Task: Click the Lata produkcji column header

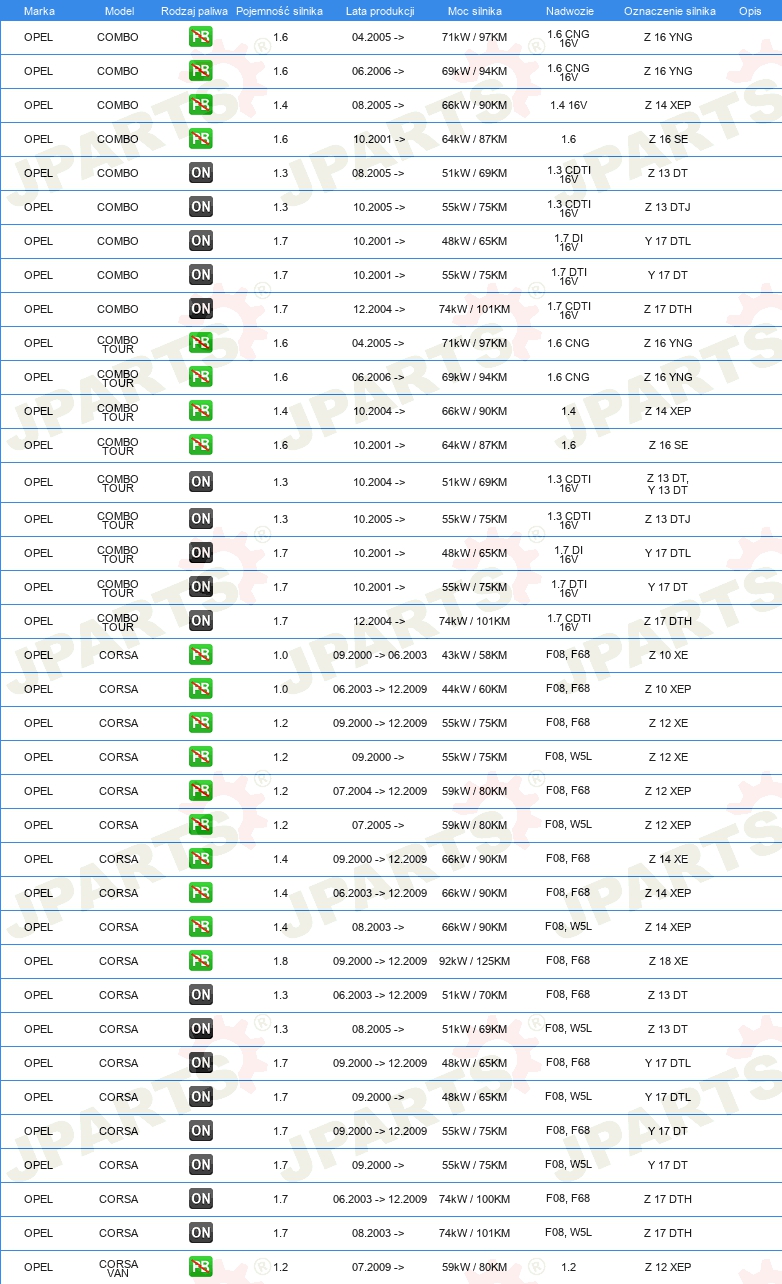Action: (x=380, y=11)
